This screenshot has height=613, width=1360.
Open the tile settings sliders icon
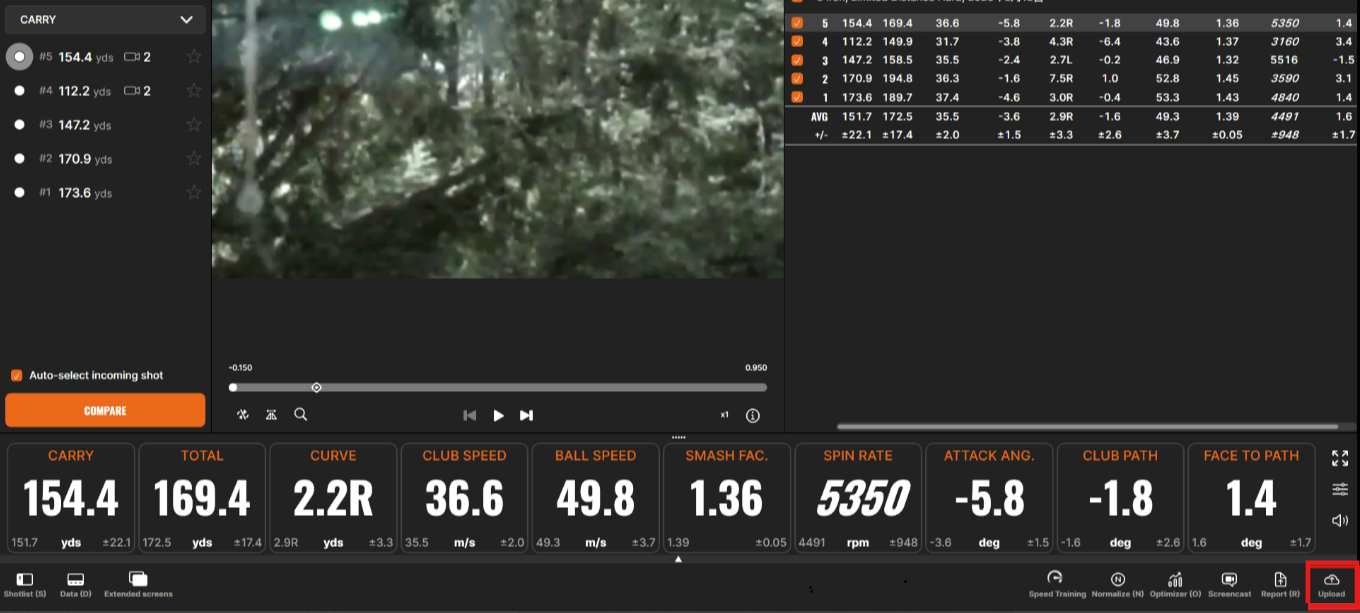[1340, 489]
